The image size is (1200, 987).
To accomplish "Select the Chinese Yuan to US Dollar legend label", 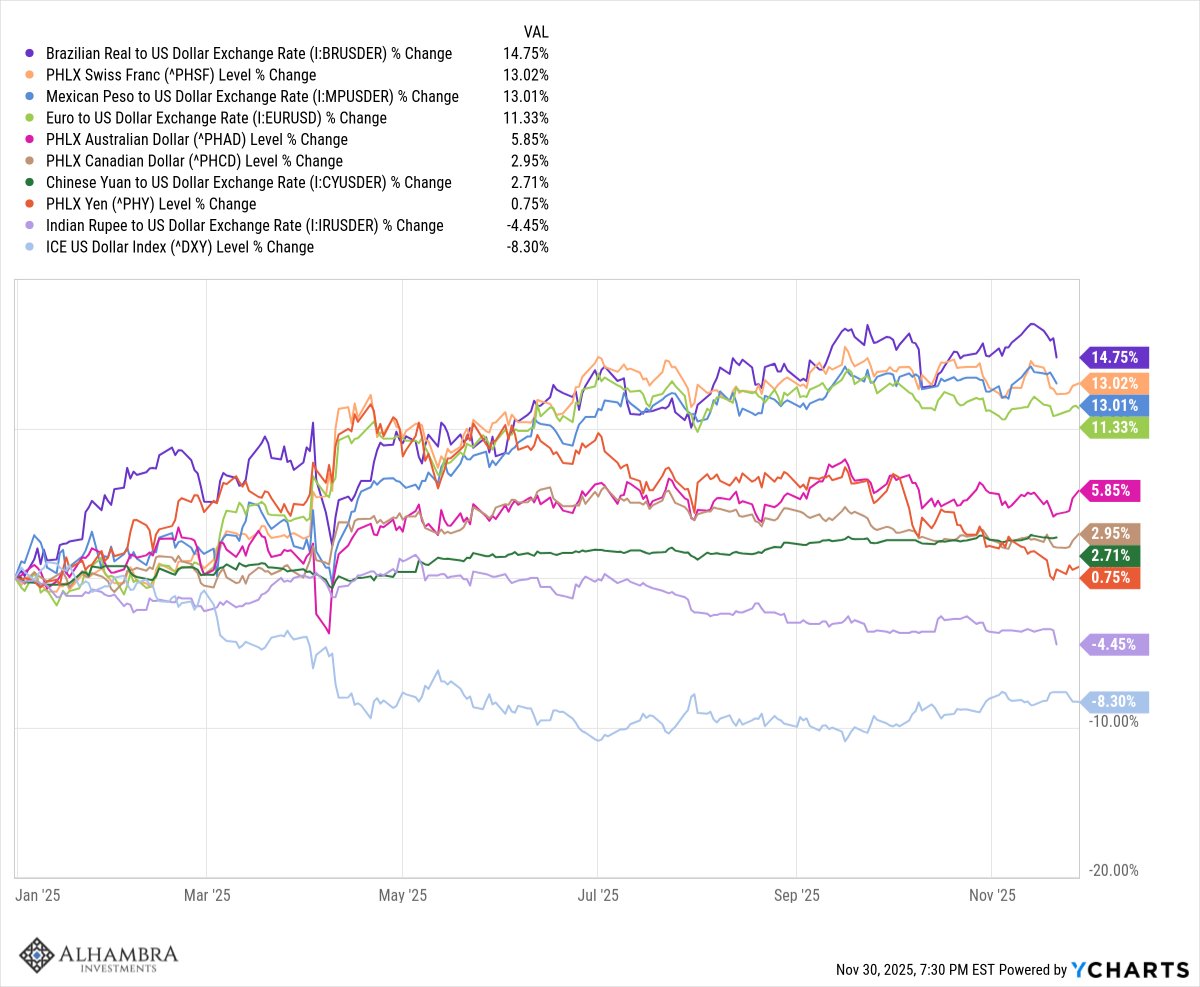I will [x=249, y=183].
